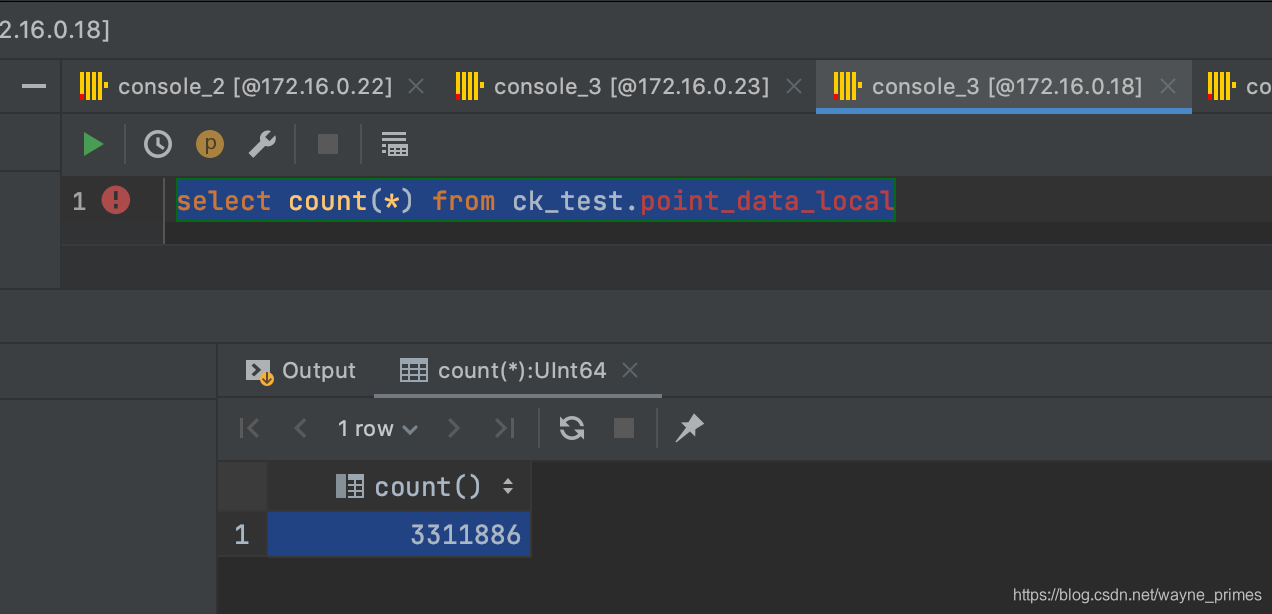
Task: Click the red error indicator on line 1
Action: [x=116, y=201]
